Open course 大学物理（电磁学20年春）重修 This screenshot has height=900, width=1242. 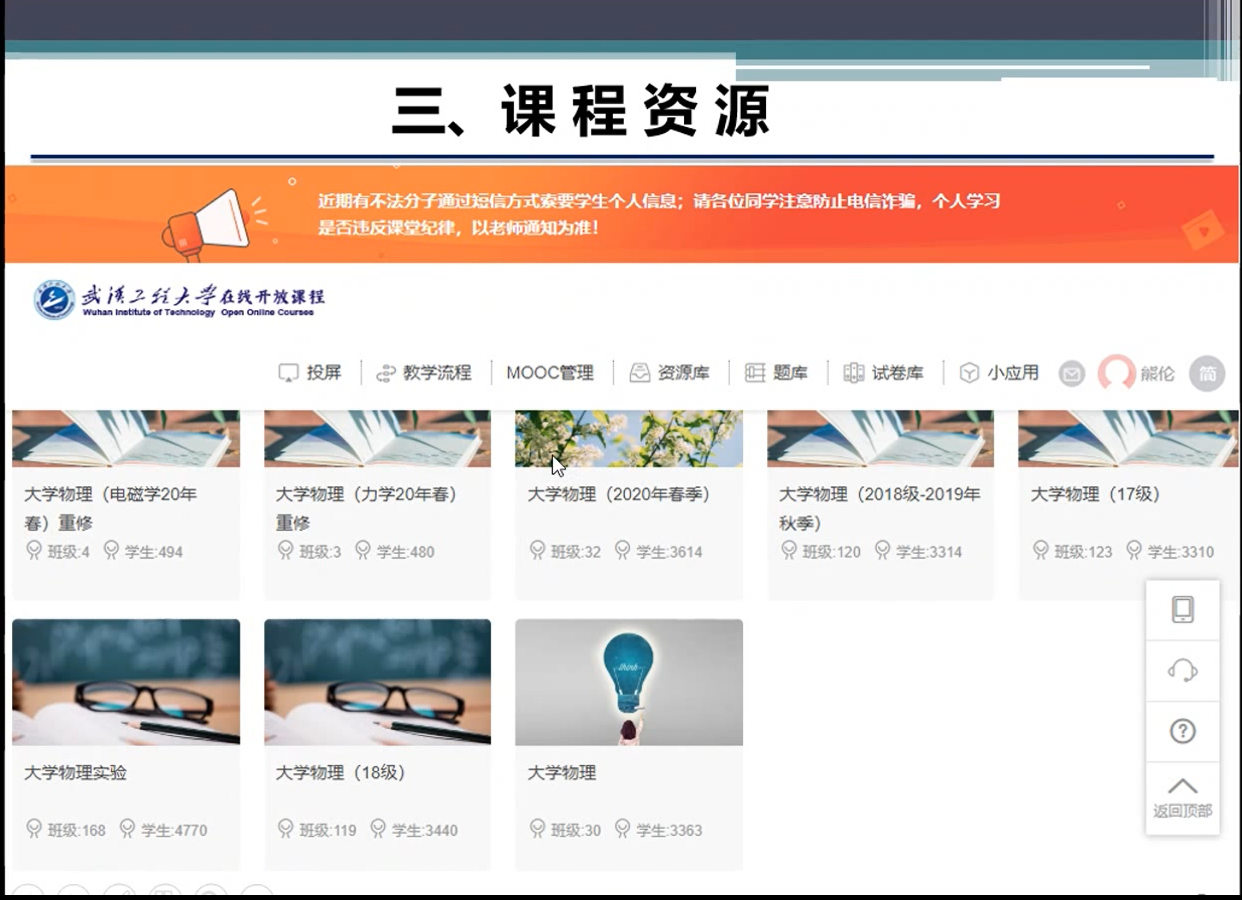coord(111,508)
